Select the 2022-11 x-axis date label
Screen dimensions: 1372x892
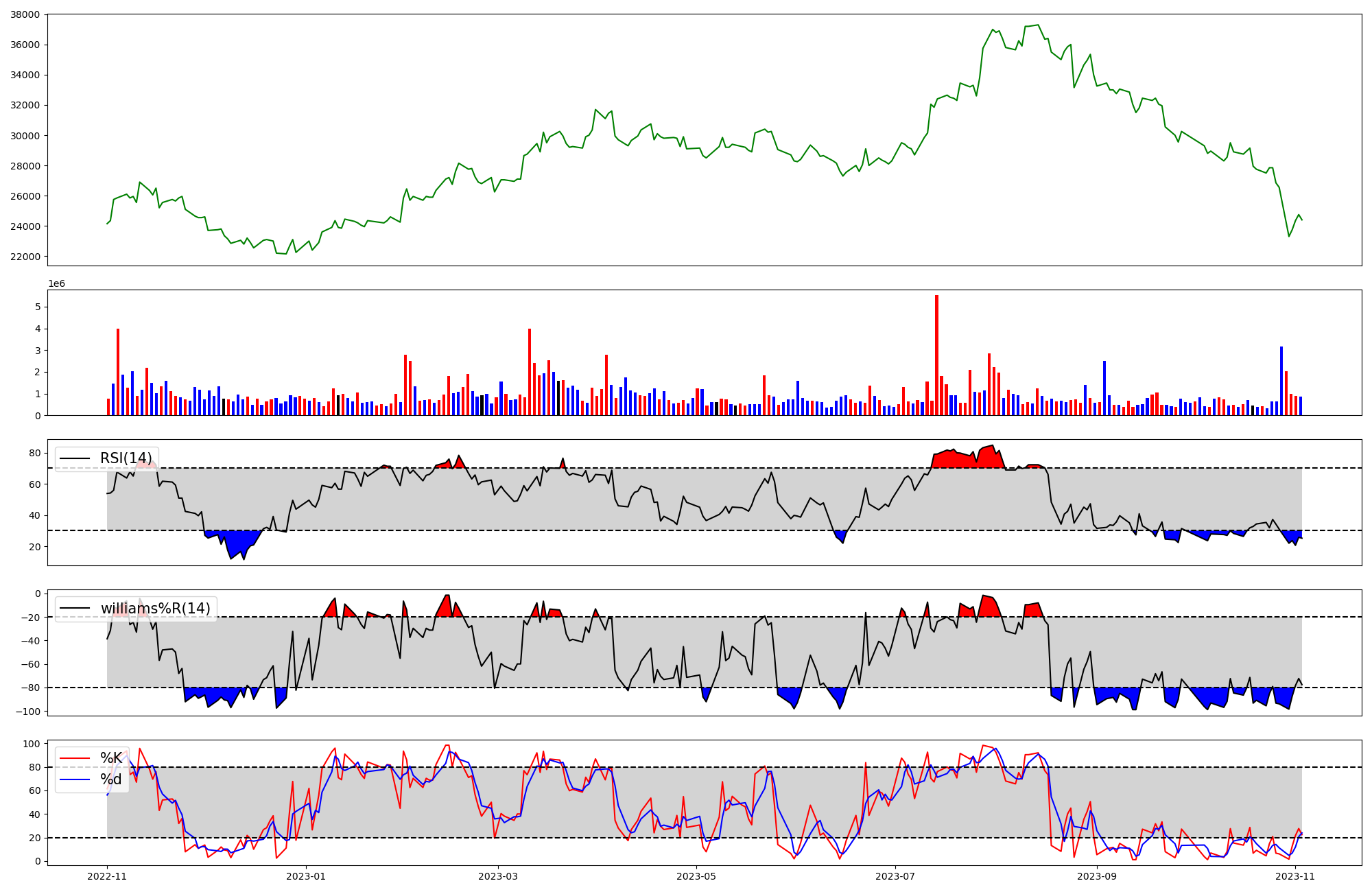click(107, 876)
